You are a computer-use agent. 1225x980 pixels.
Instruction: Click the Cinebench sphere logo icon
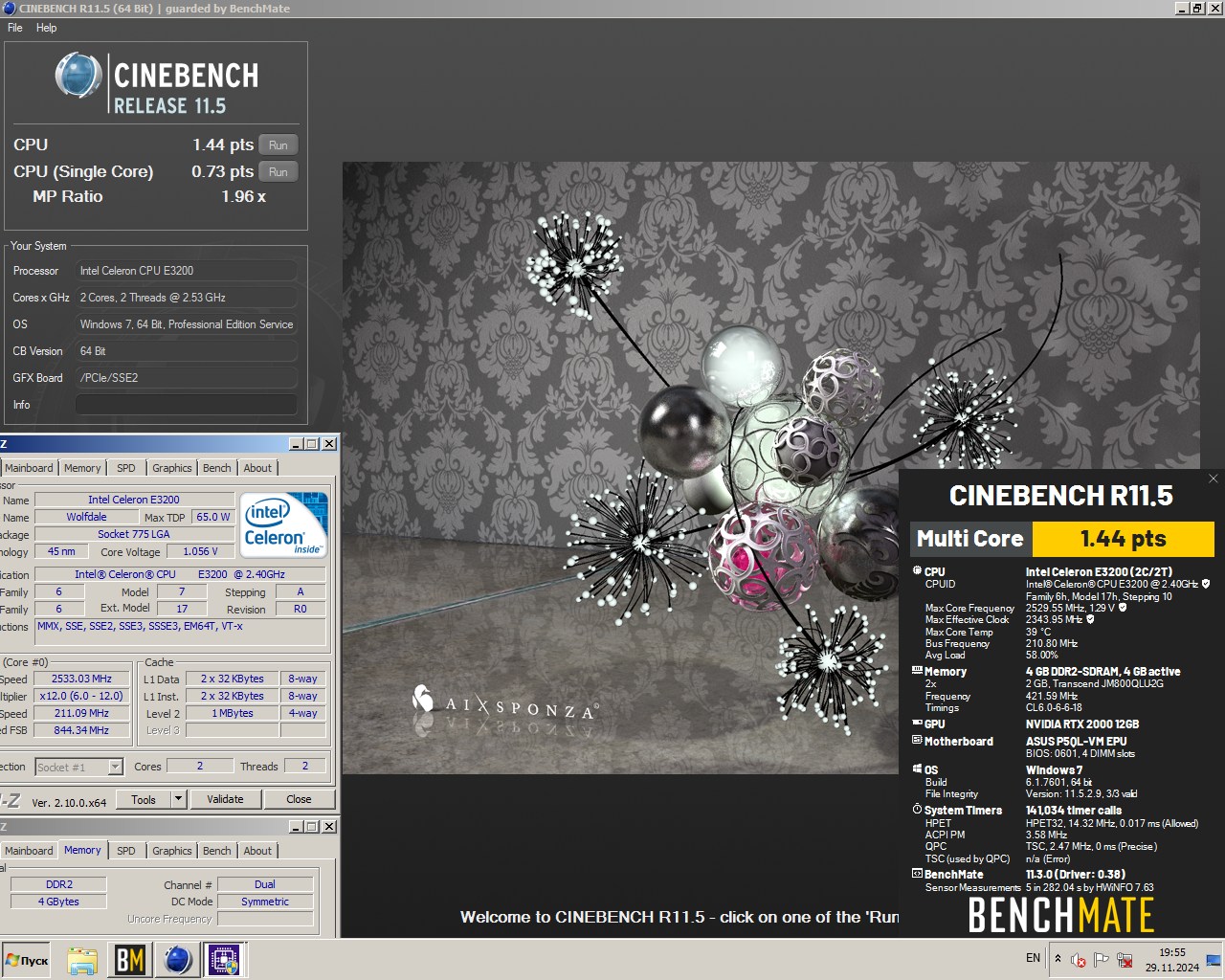pos(78,76)
